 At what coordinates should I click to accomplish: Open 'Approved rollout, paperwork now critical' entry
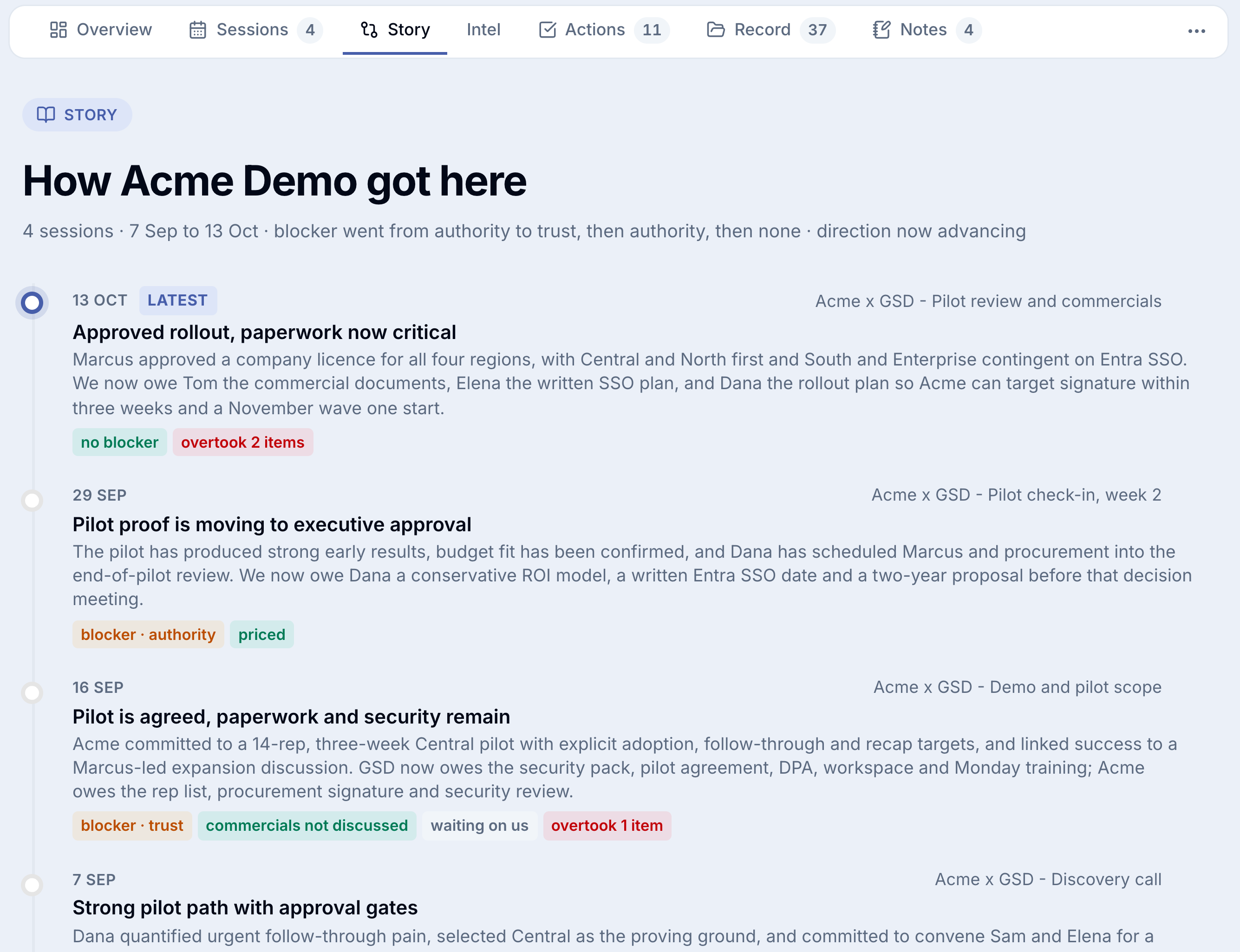pos(264,332)
